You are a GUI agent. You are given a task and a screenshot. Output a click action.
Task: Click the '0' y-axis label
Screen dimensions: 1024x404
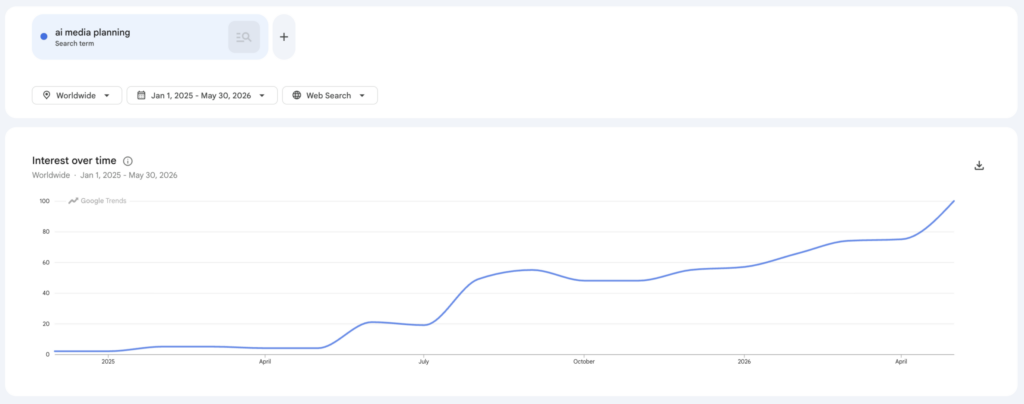[x=48, y=354]
